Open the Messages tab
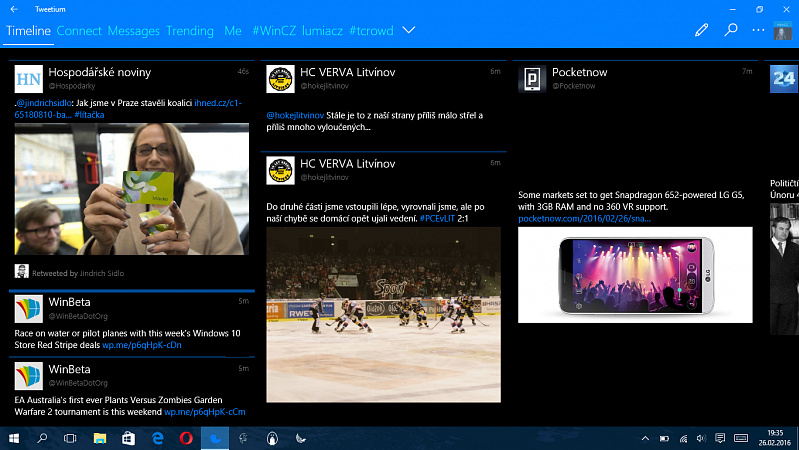The height and width of the screenshot is (450, 799). [x=134, y=31]
